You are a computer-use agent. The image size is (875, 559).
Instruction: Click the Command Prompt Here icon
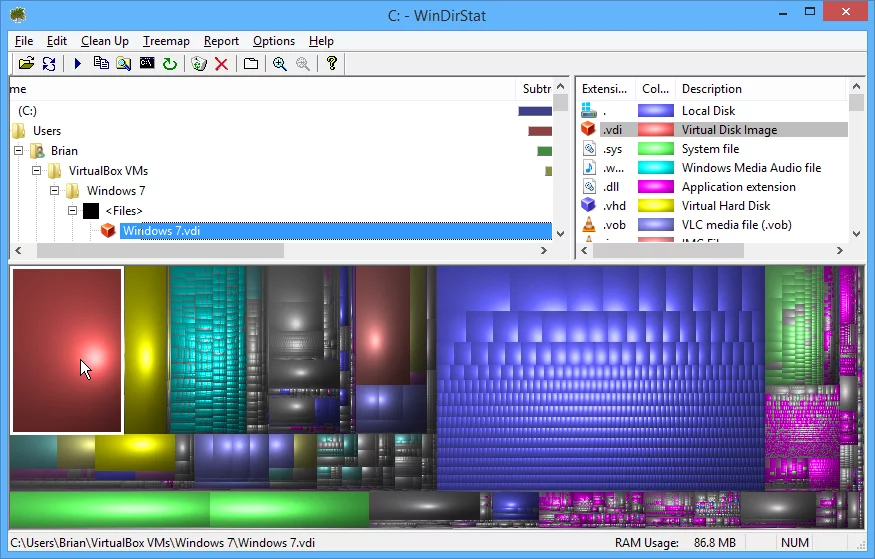(147, 63)
